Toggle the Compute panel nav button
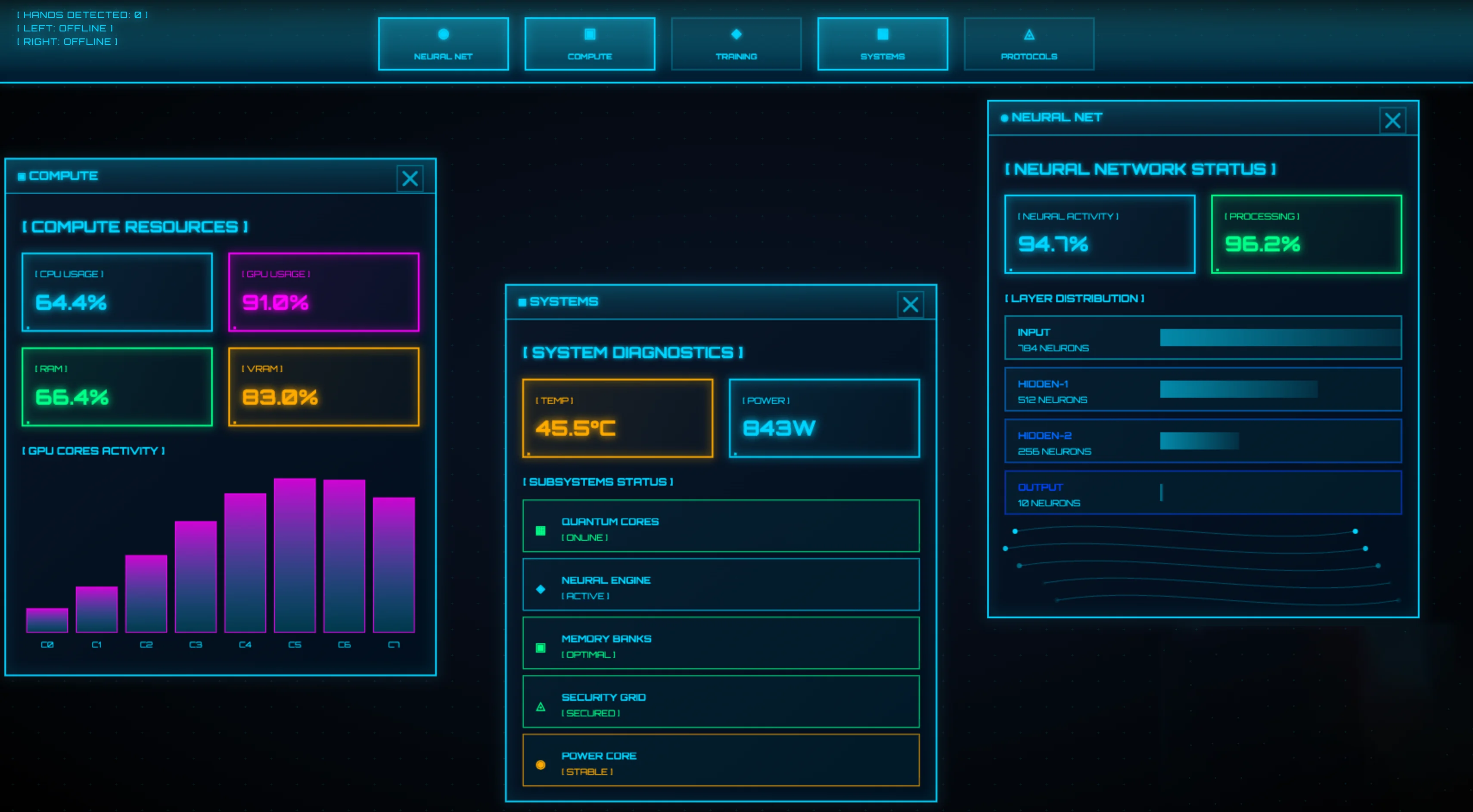This screenshot has height=812, width=1473. 590,44
